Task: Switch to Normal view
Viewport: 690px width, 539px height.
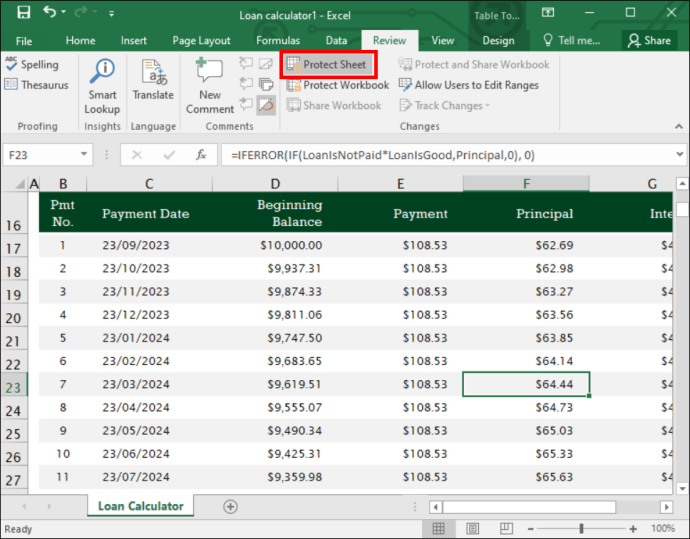Action: 439,528
